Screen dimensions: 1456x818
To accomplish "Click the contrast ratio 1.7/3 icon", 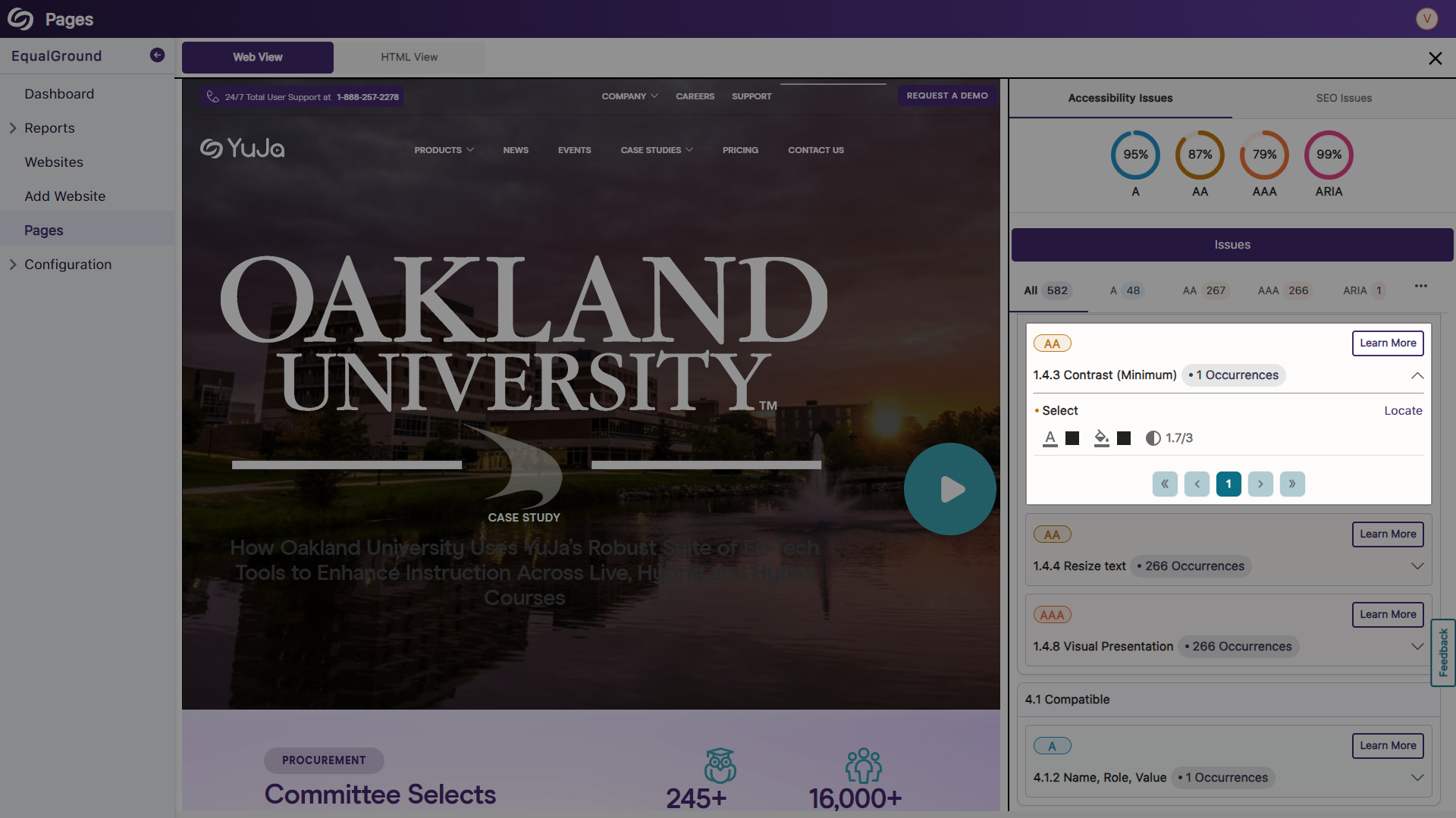I will [x=1153, y=437].
